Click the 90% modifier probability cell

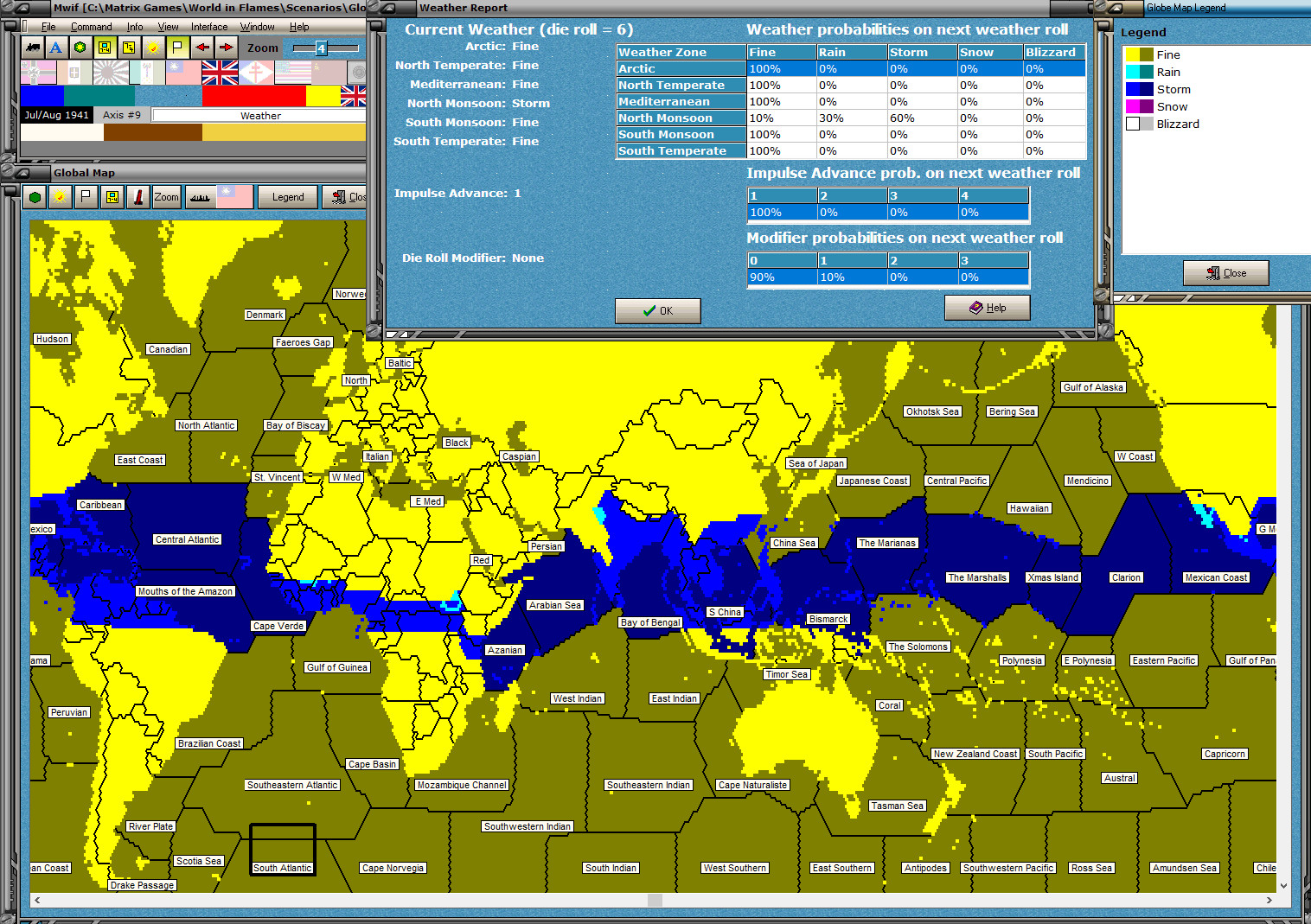coord(783,277)
